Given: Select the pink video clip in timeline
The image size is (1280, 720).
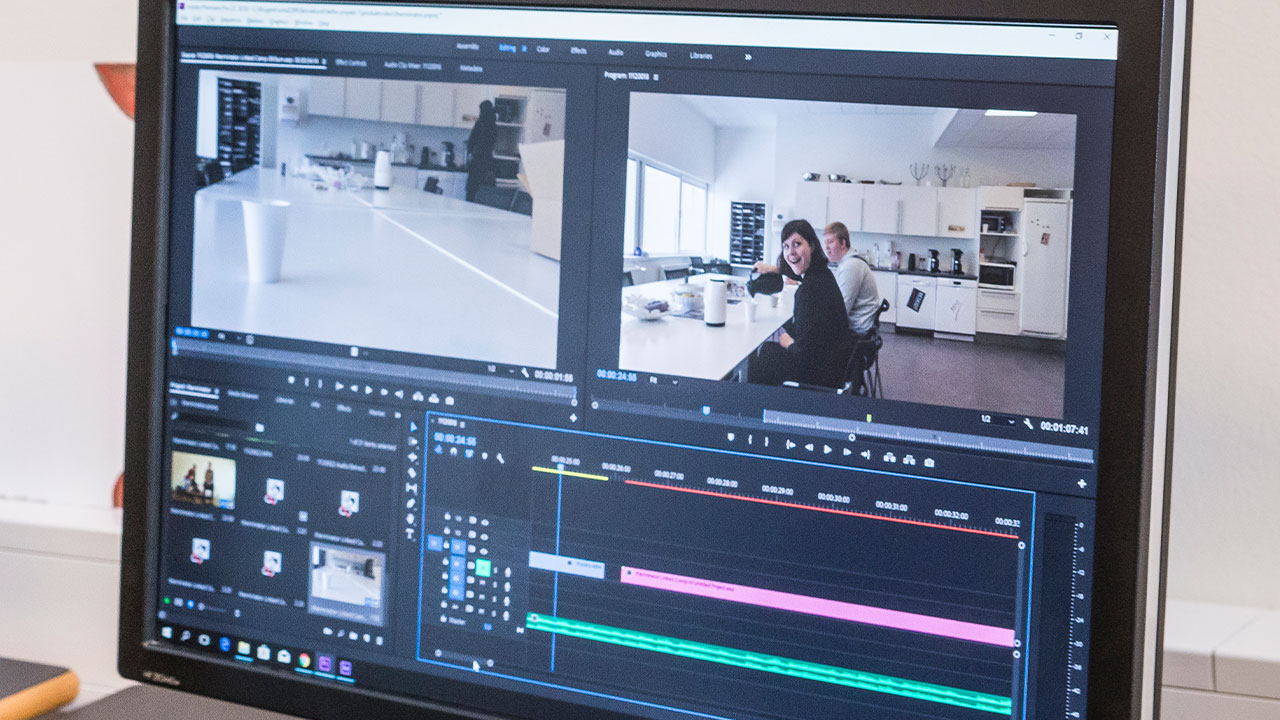Looking at the screenshot, I should 818,605.
